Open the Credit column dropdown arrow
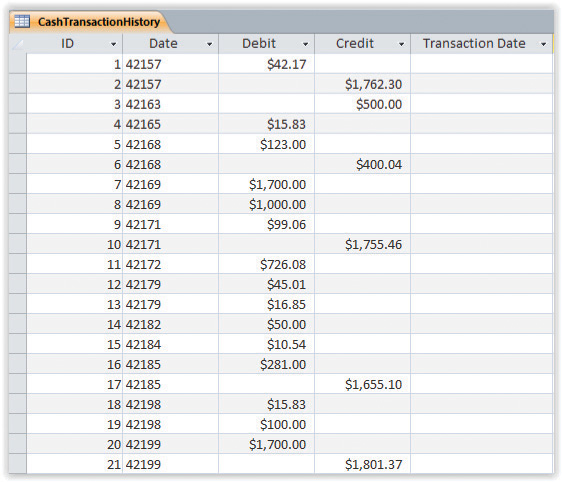Screen dimensions: 562x482 click(x=401, y=44)
